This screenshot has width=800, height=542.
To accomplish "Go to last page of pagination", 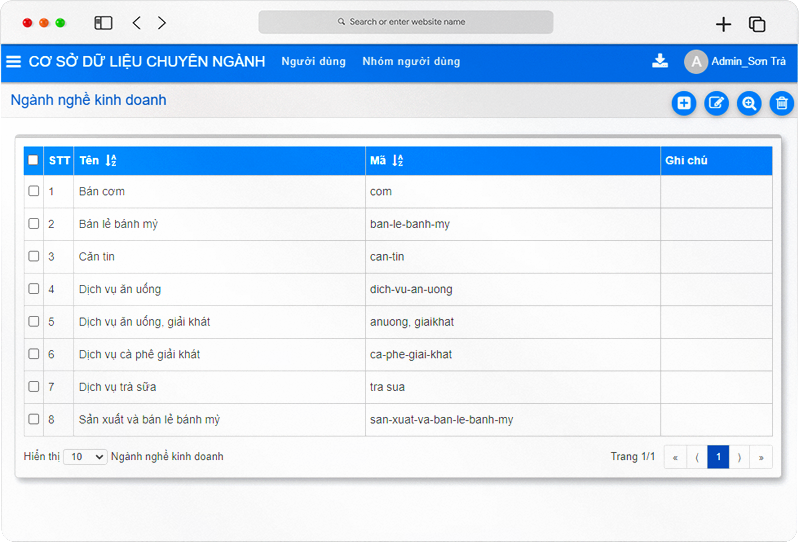I will coord(761,457).
